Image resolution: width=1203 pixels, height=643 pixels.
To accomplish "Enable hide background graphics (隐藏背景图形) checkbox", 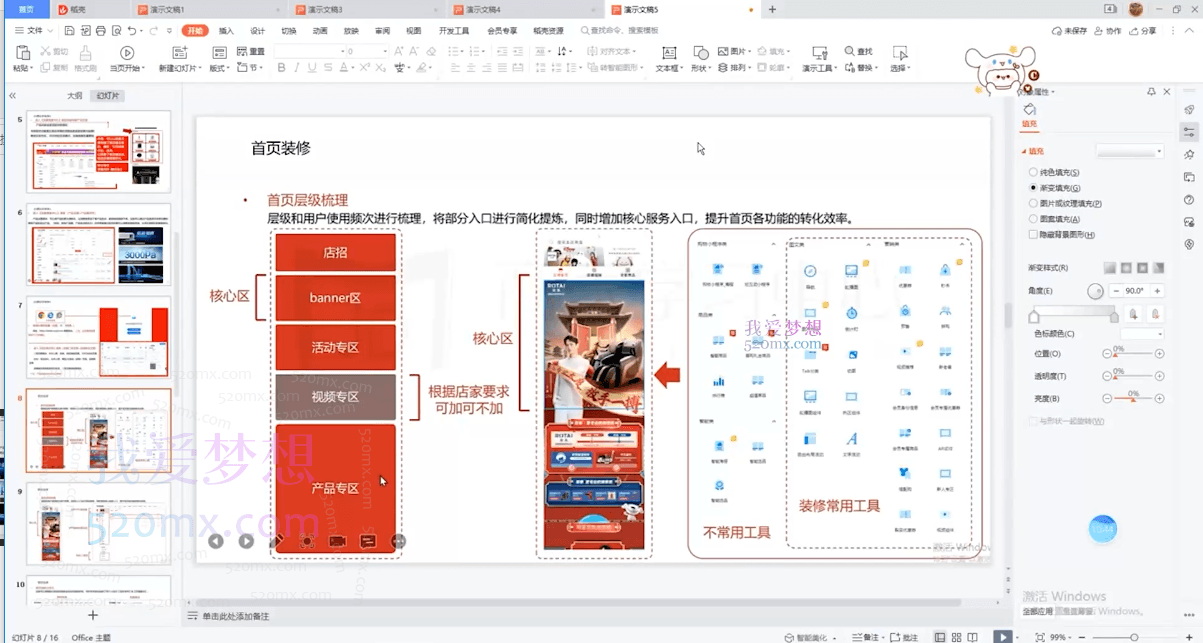I will click(1033, 235).
